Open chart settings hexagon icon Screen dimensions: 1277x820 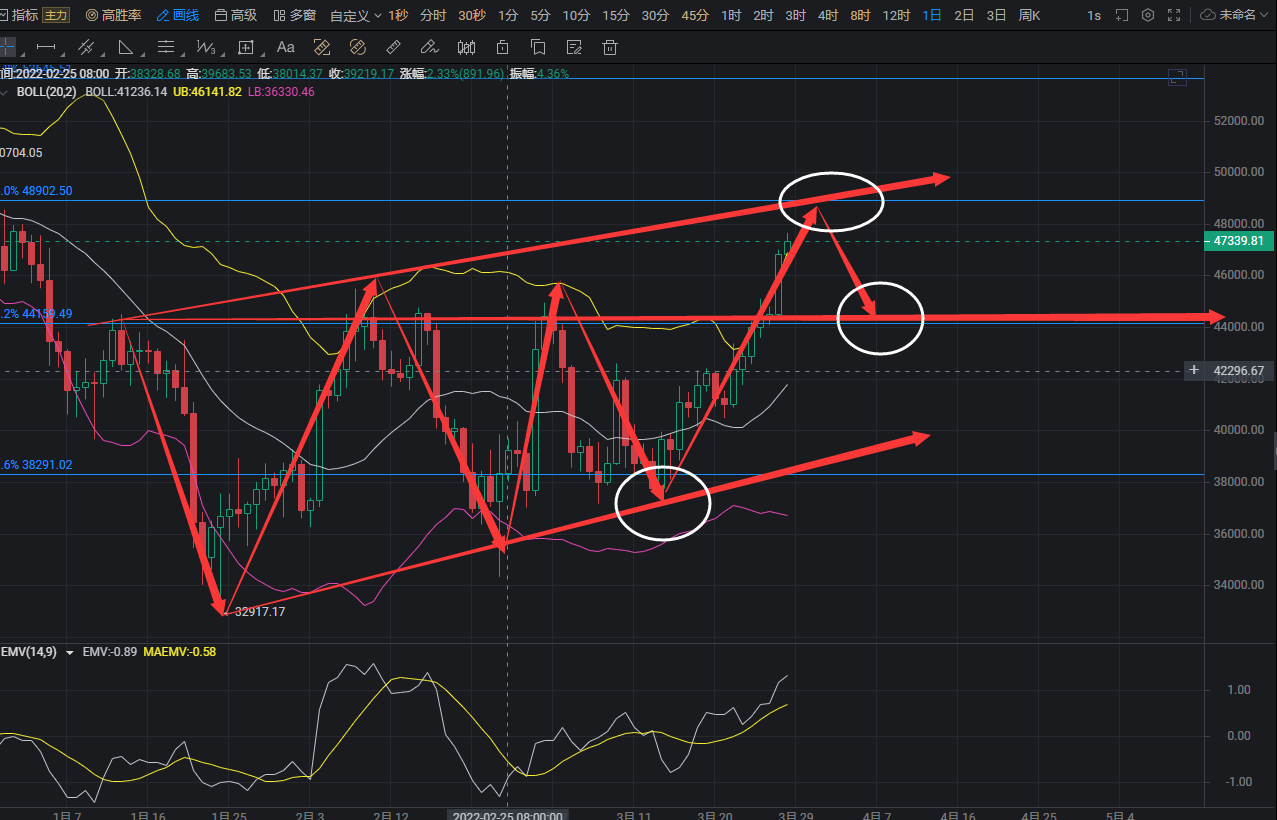[1147, 15]
